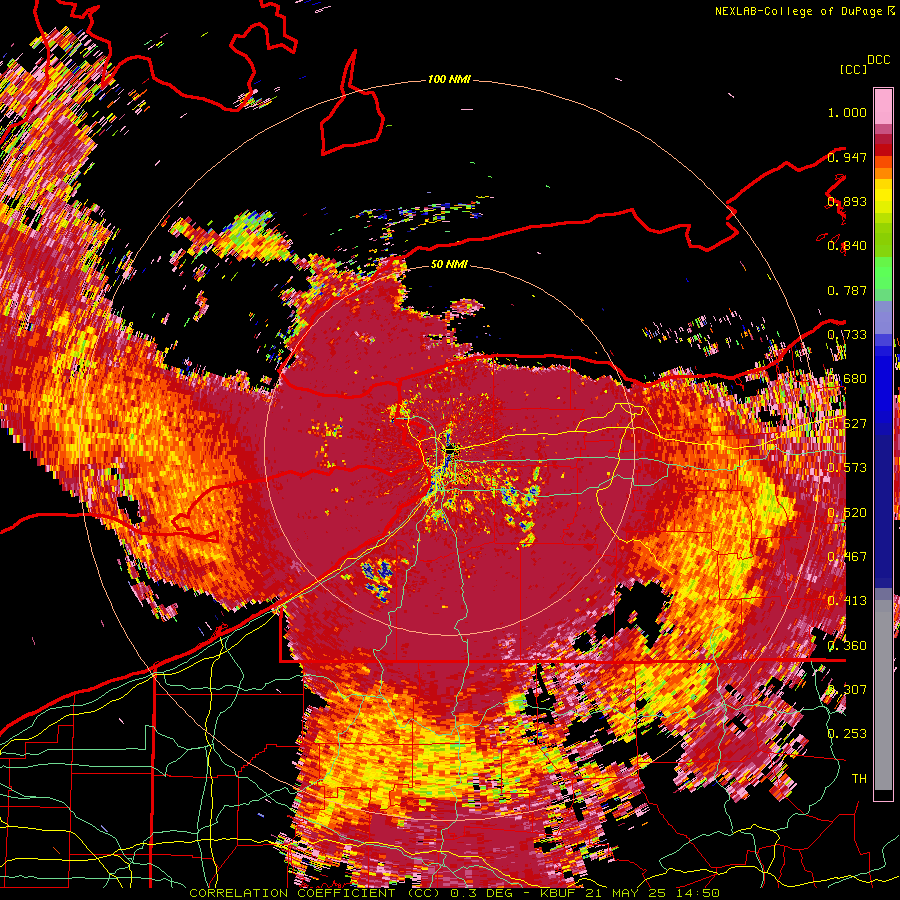This screenshot has width=900, height=900.
Task: Pick the yellow legend color band
Action: coord(883,196)
